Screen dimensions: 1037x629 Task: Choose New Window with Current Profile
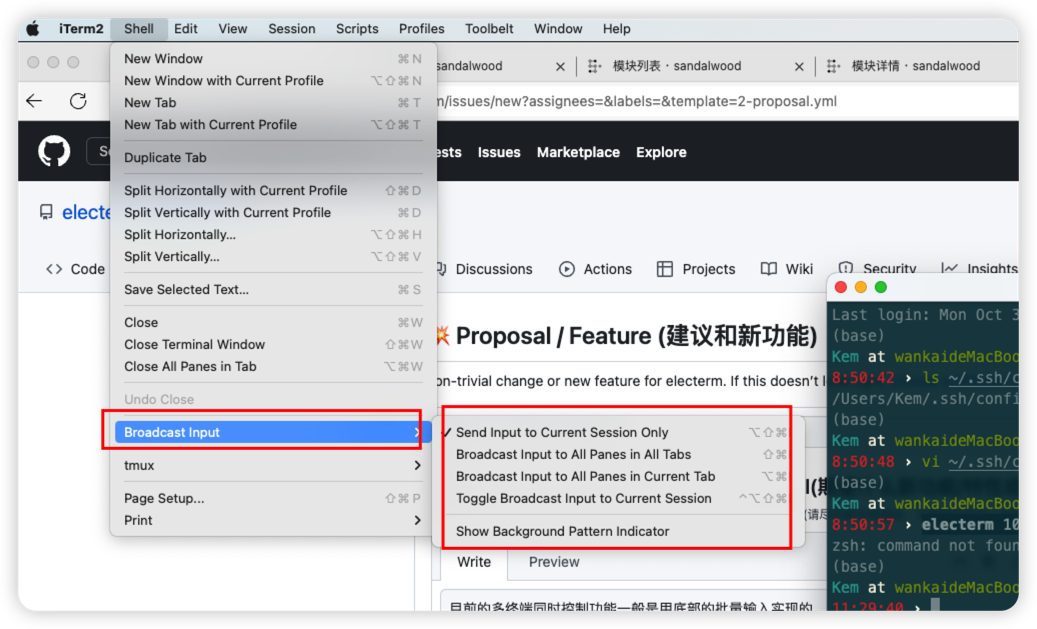272,80
